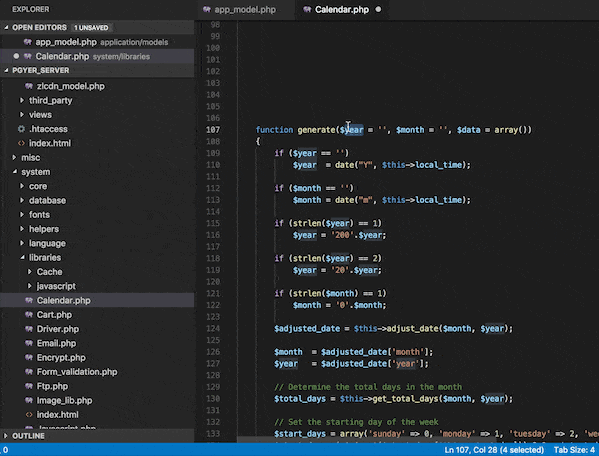Viewport: 599px width, 456px height.
Task: Click the PHP icon on the app_model.php tab
Action: point(207,10)
